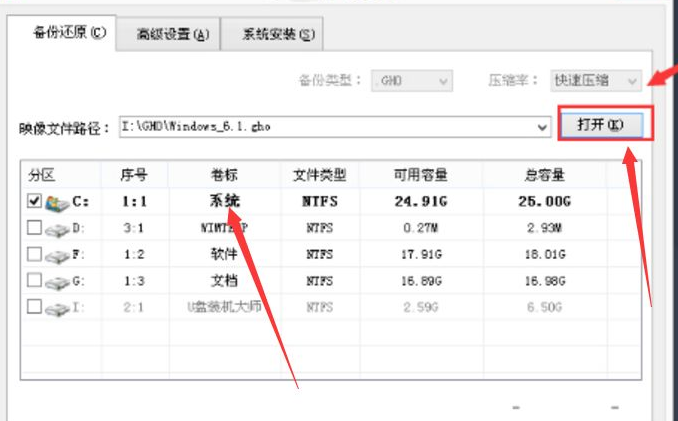Viewport: 678px width, 421px height.
Task: Select the 文档 volume label cell
Action: coord(224,281)
